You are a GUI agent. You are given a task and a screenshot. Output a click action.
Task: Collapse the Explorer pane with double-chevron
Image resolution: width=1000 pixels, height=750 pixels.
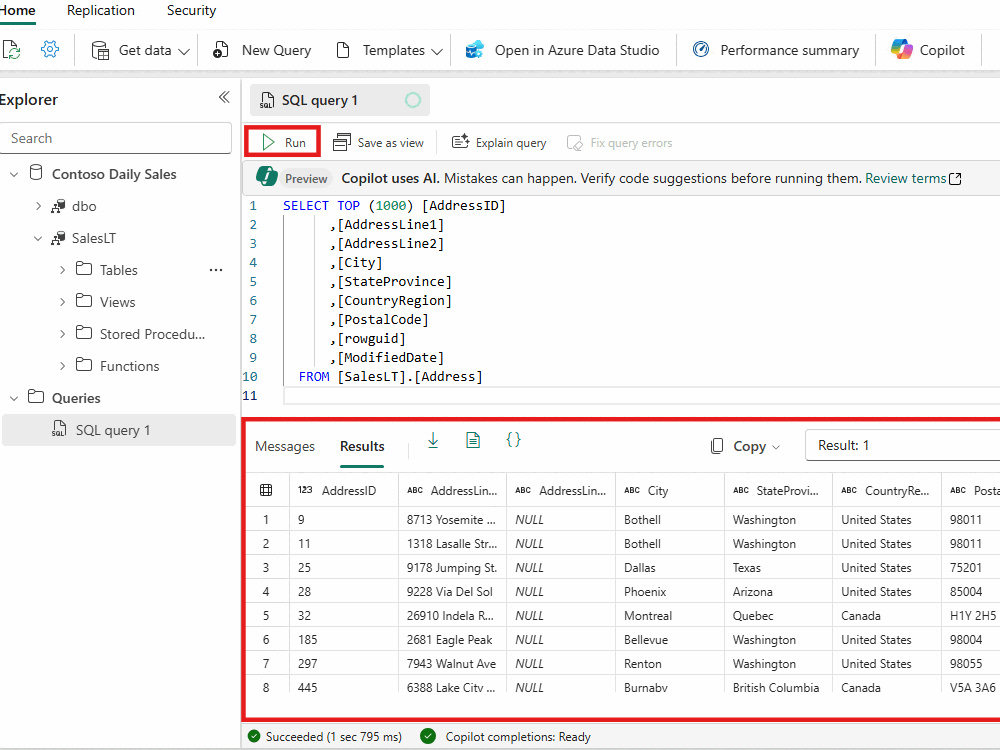224,97
